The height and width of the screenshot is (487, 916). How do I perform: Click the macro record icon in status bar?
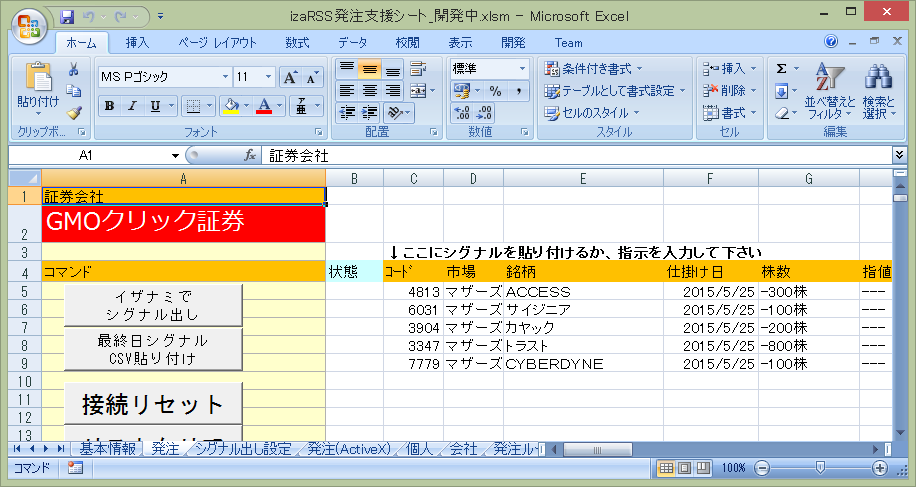point(75,468)
